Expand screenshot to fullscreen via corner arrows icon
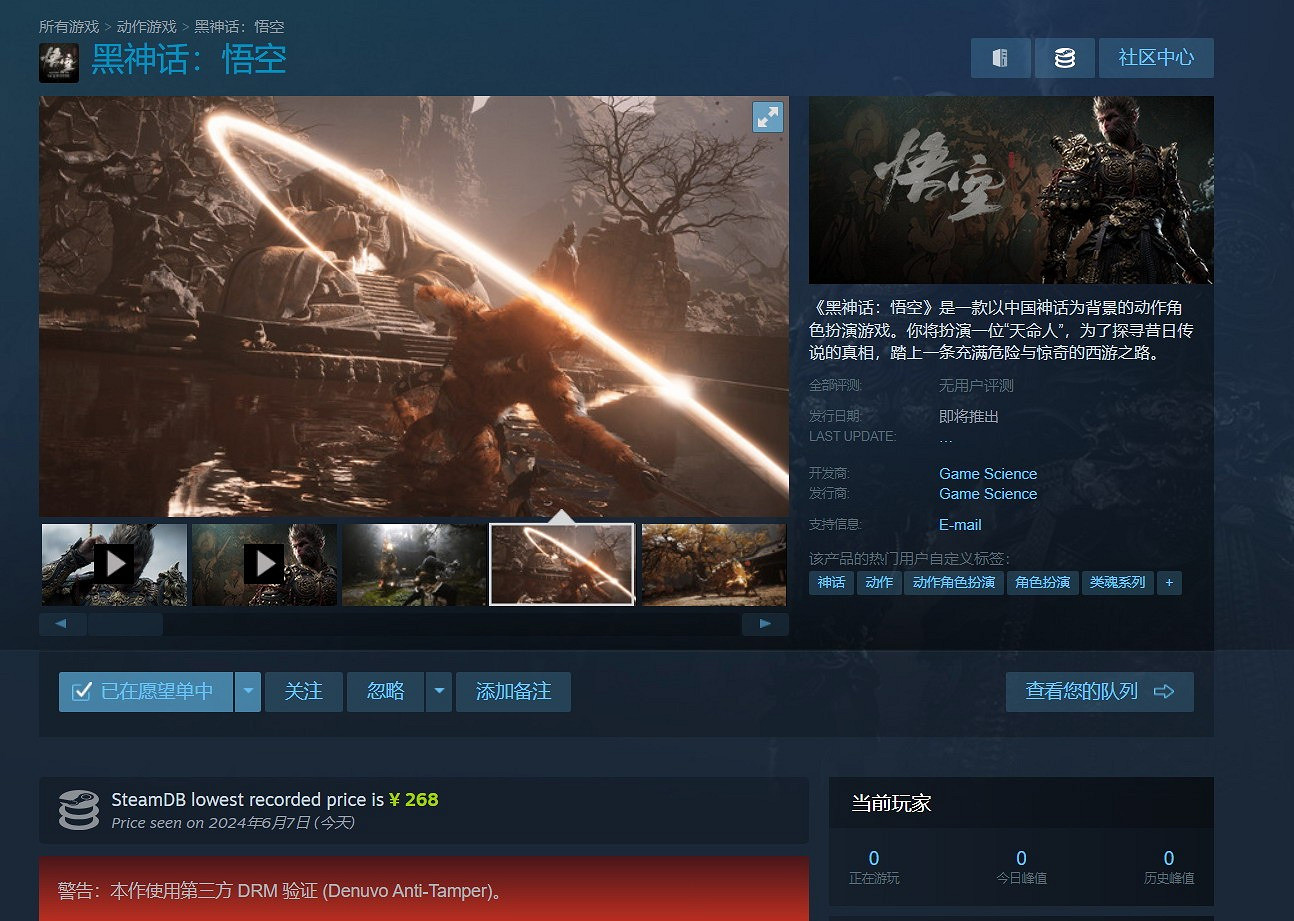This screenshot has height=921, width=1294. [x=767, y=117]
